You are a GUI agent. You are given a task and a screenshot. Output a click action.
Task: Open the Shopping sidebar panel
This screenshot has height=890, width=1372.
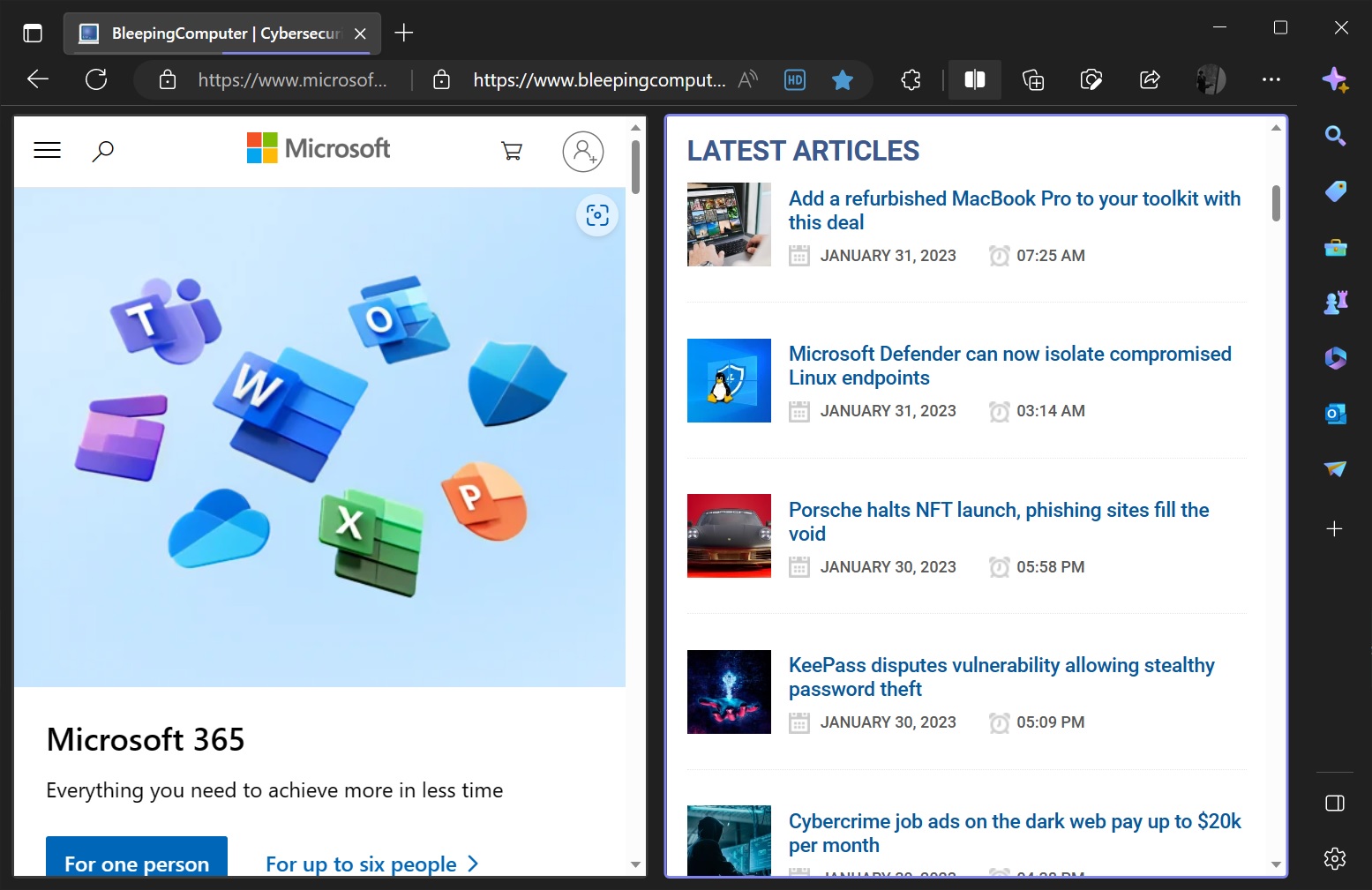click(x=1335, y=191)
